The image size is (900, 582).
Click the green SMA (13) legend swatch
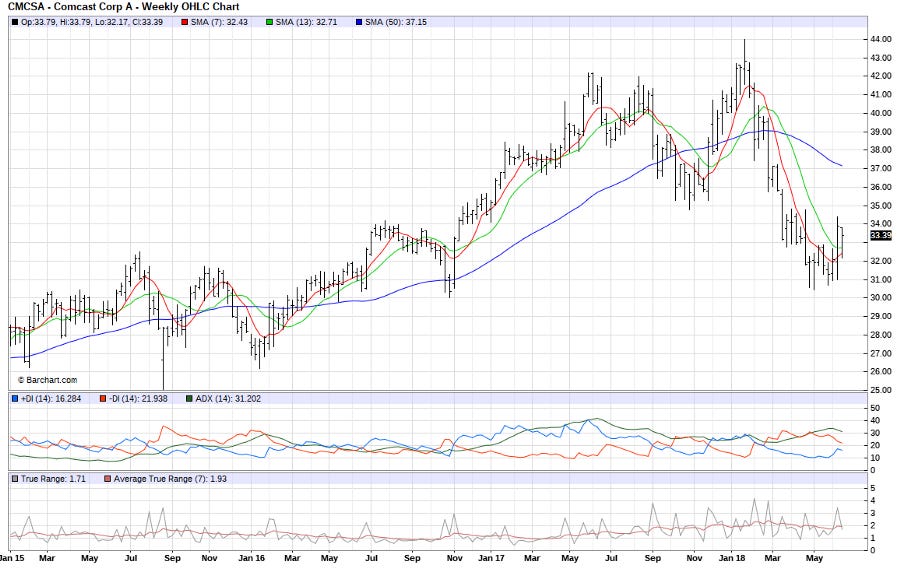point(269,22)
